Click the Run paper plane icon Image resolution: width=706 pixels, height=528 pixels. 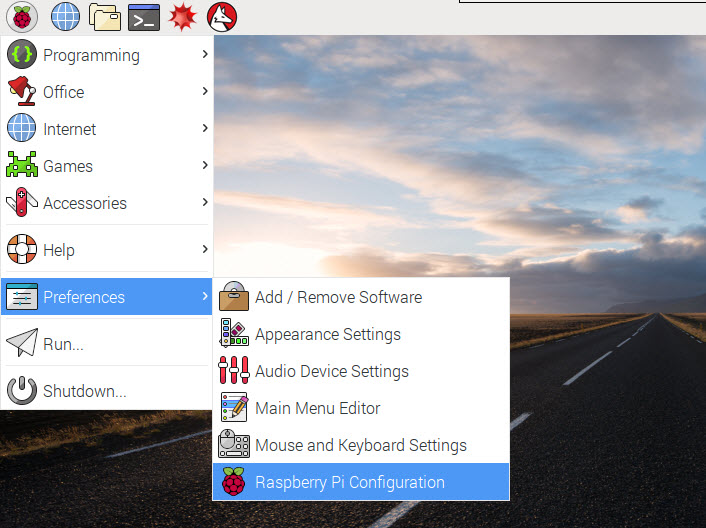22,343
